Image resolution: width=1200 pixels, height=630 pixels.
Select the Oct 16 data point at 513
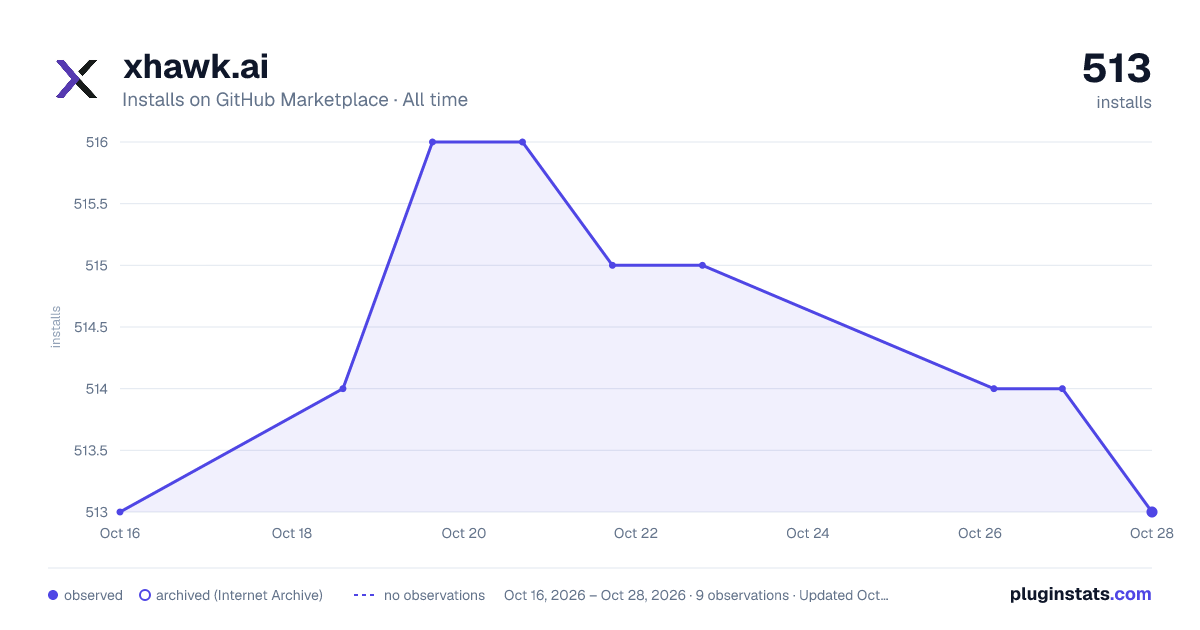120,512
